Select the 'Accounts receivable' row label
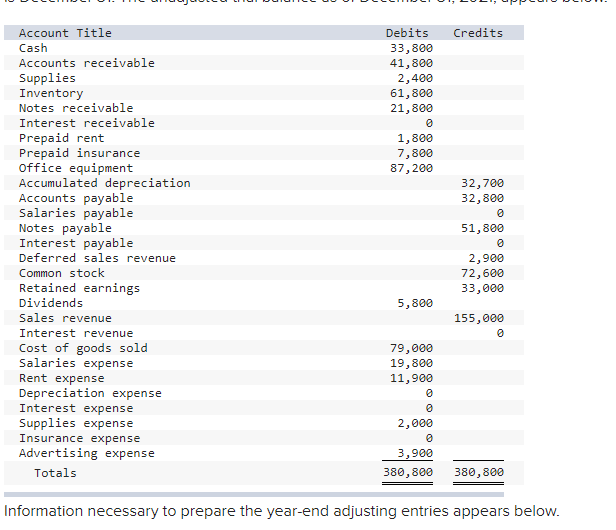The width and height of the screenshot is (616, 530). (87, 63)
